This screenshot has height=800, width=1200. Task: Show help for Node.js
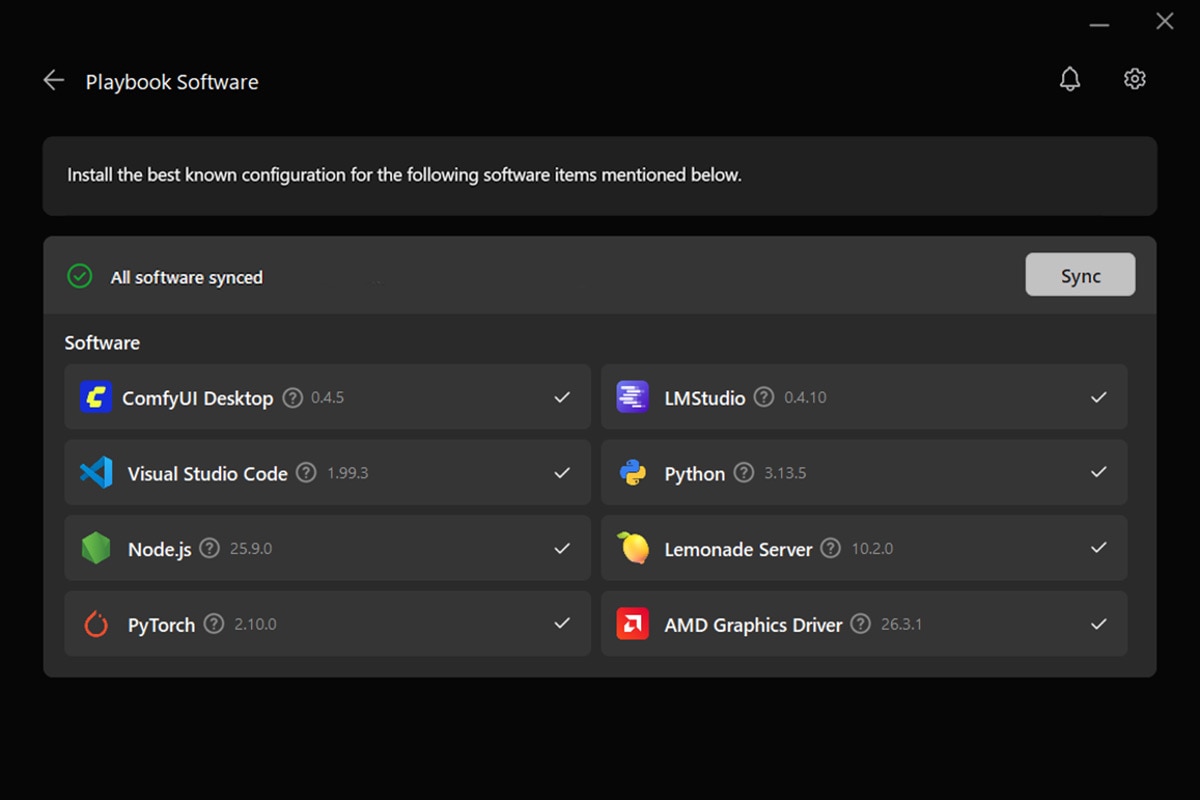click(209, 548)
